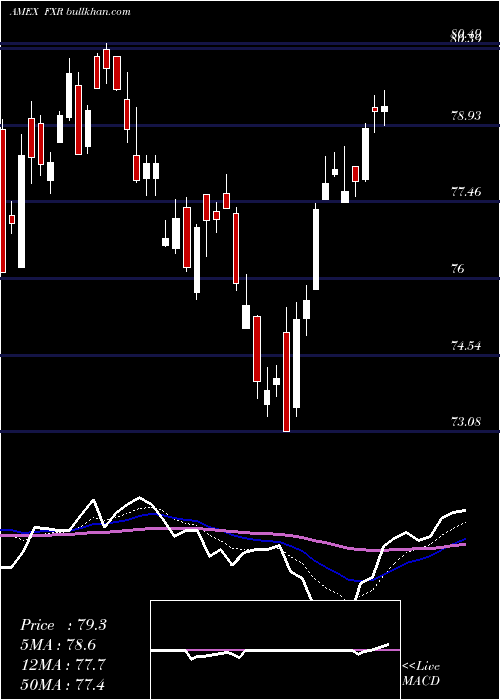The height and width of the screenshot is (700, 500).
Task: Click inside the MACD indicator box
Action: click(x=275, y=650)
